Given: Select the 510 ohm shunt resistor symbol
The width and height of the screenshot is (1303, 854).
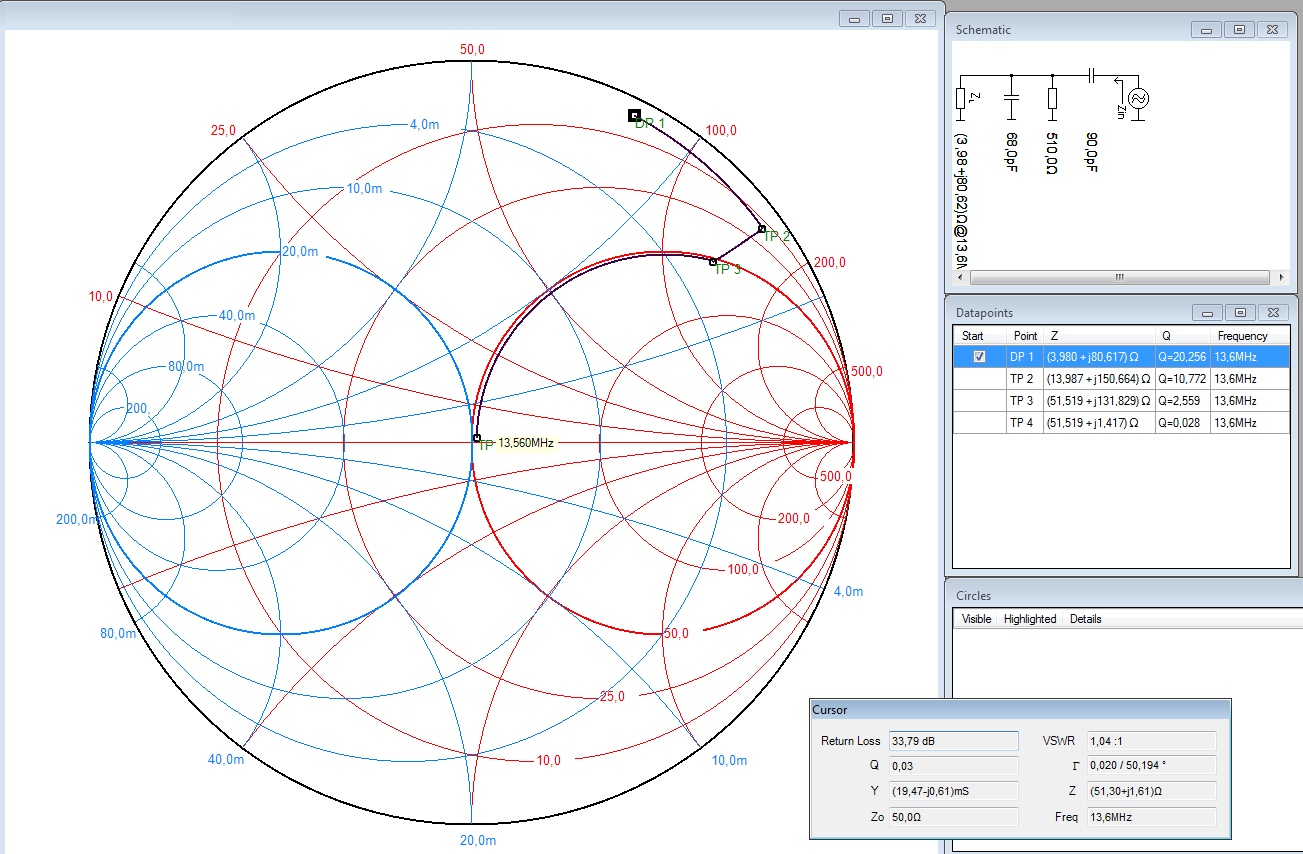Looking at the screenshot, I should [x=1052, y=97].
